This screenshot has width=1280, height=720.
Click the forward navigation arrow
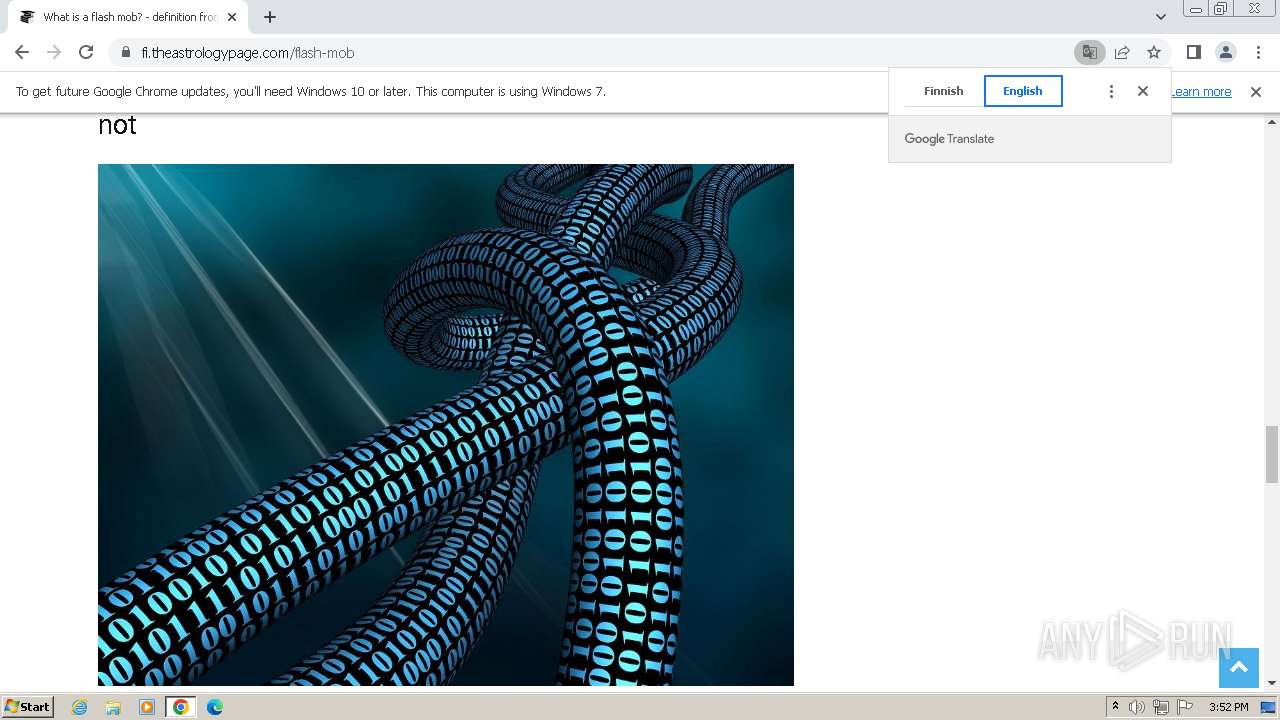click(54, 52)
